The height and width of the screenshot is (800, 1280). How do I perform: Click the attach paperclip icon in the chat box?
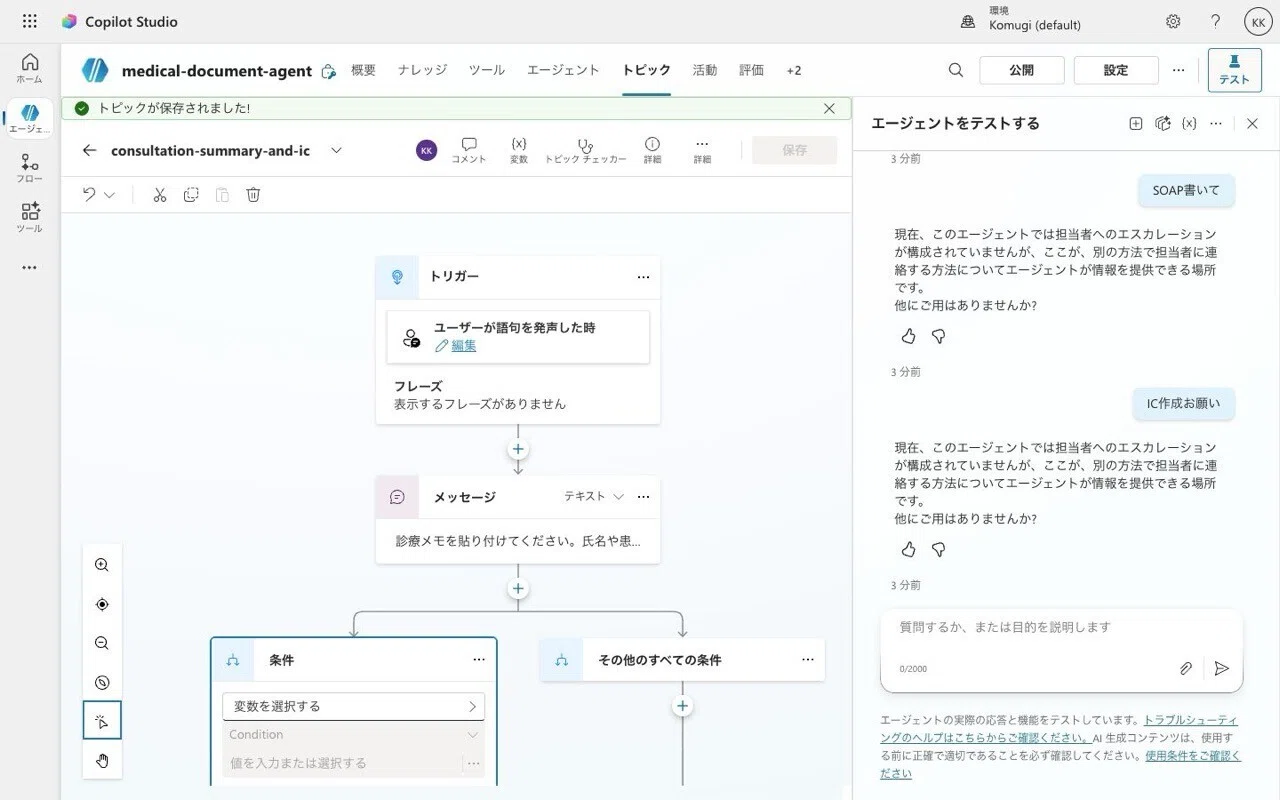click(x=1185, y=668)
